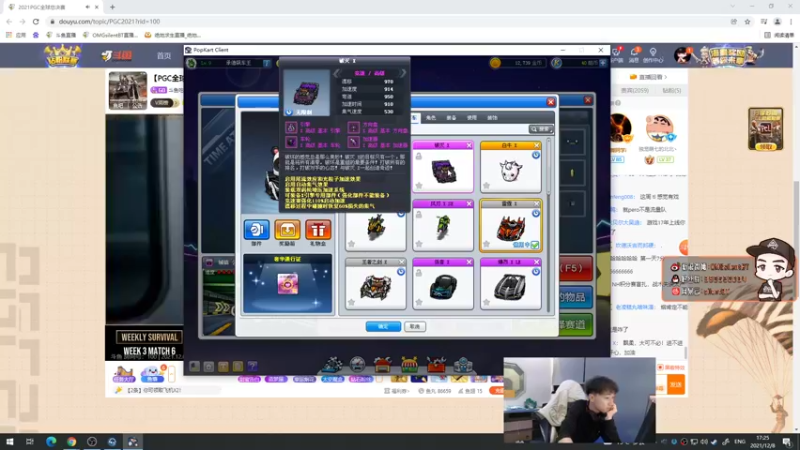Switch to the second tab after character
The height and width of the screenshot is (450, 800).
tap(451, 118)
